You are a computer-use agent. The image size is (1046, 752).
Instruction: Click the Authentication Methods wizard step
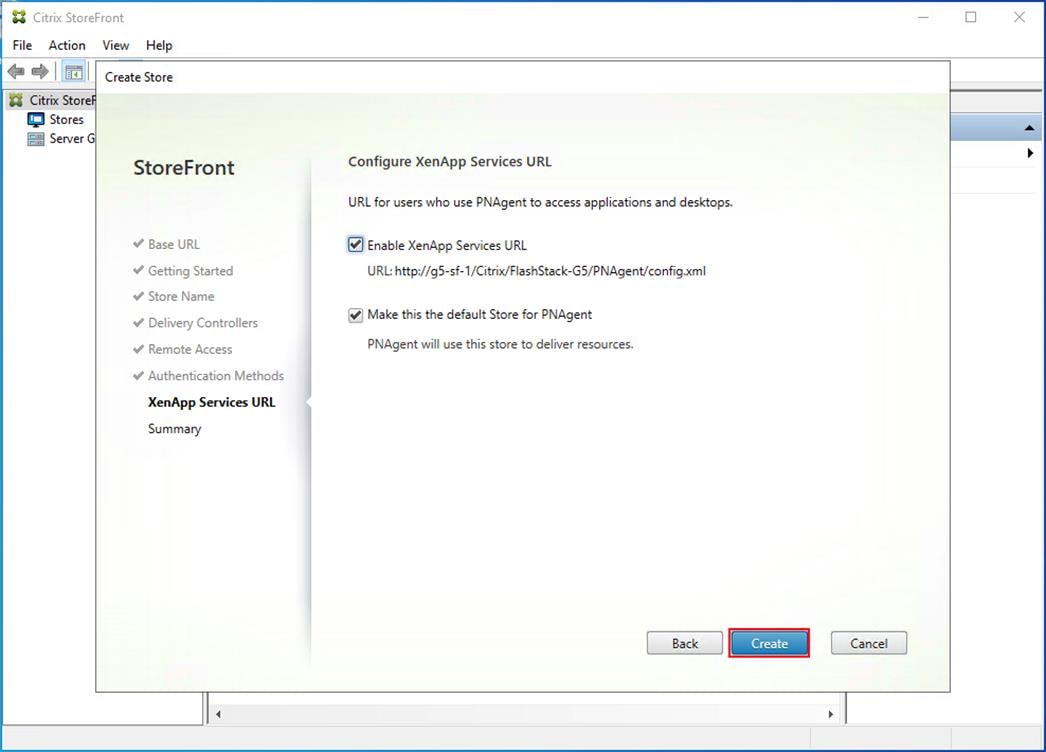pos(215,376)
